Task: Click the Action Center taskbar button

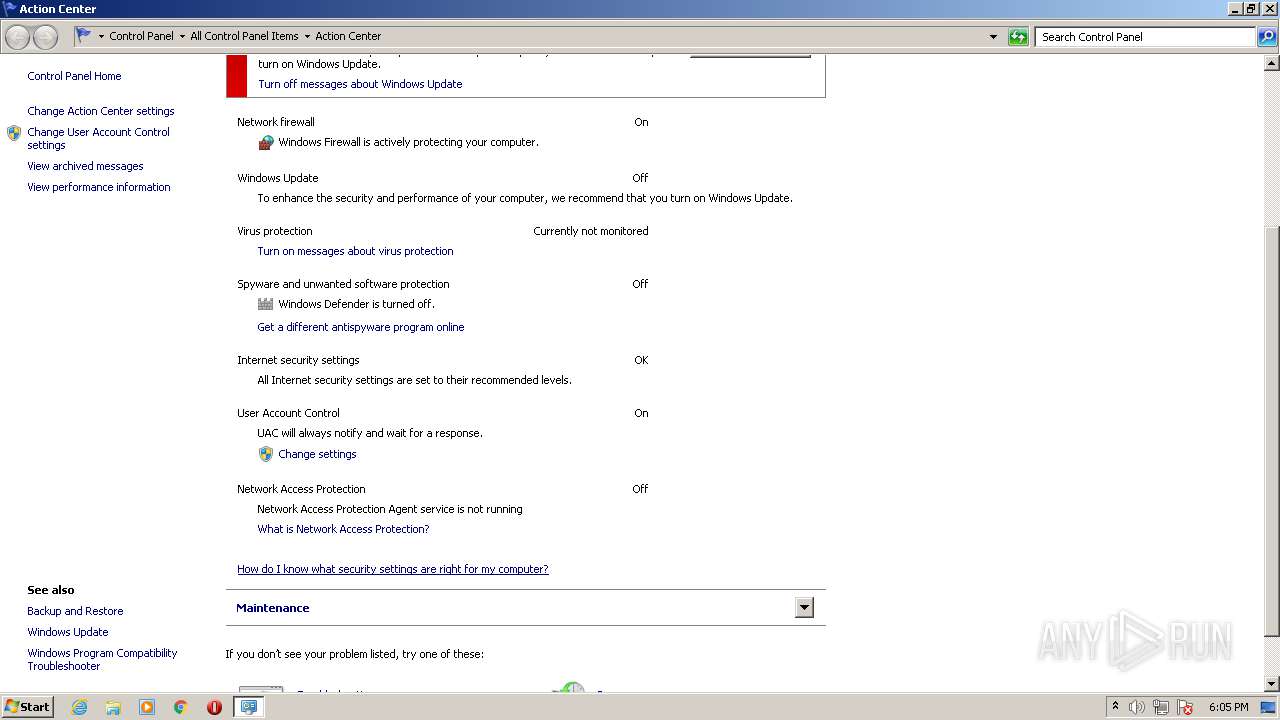Action: coord(248,707)
